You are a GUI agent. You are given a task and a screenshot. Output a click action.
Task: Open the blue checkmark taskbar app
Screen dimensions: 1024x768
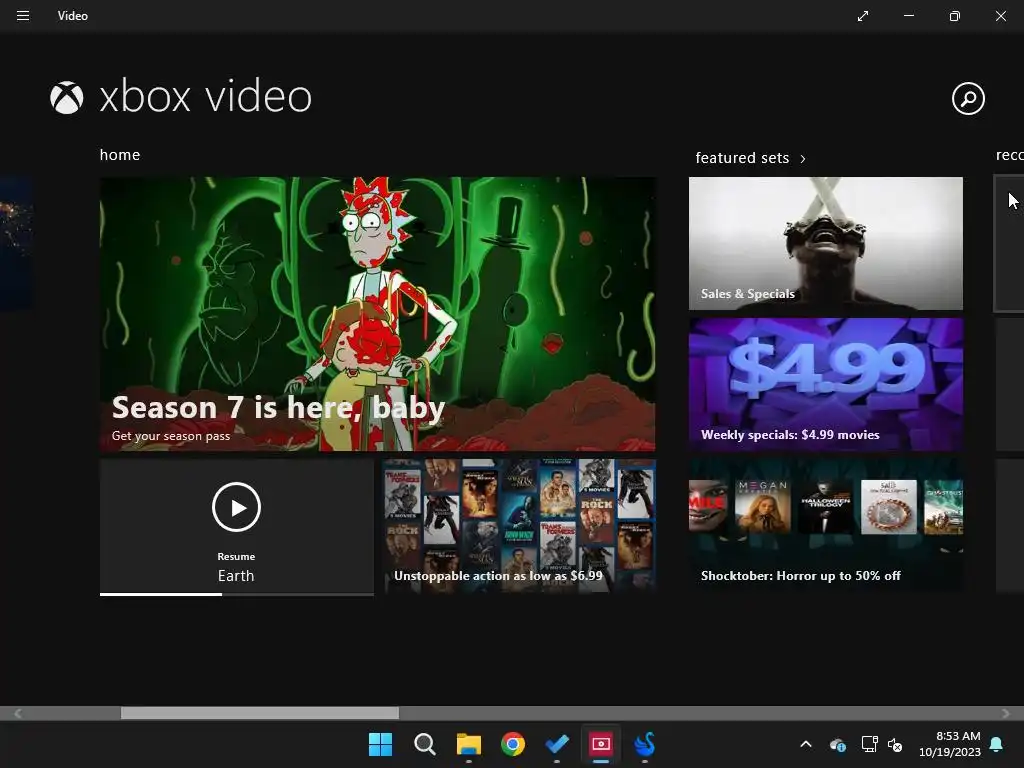[x=556, y=744]
